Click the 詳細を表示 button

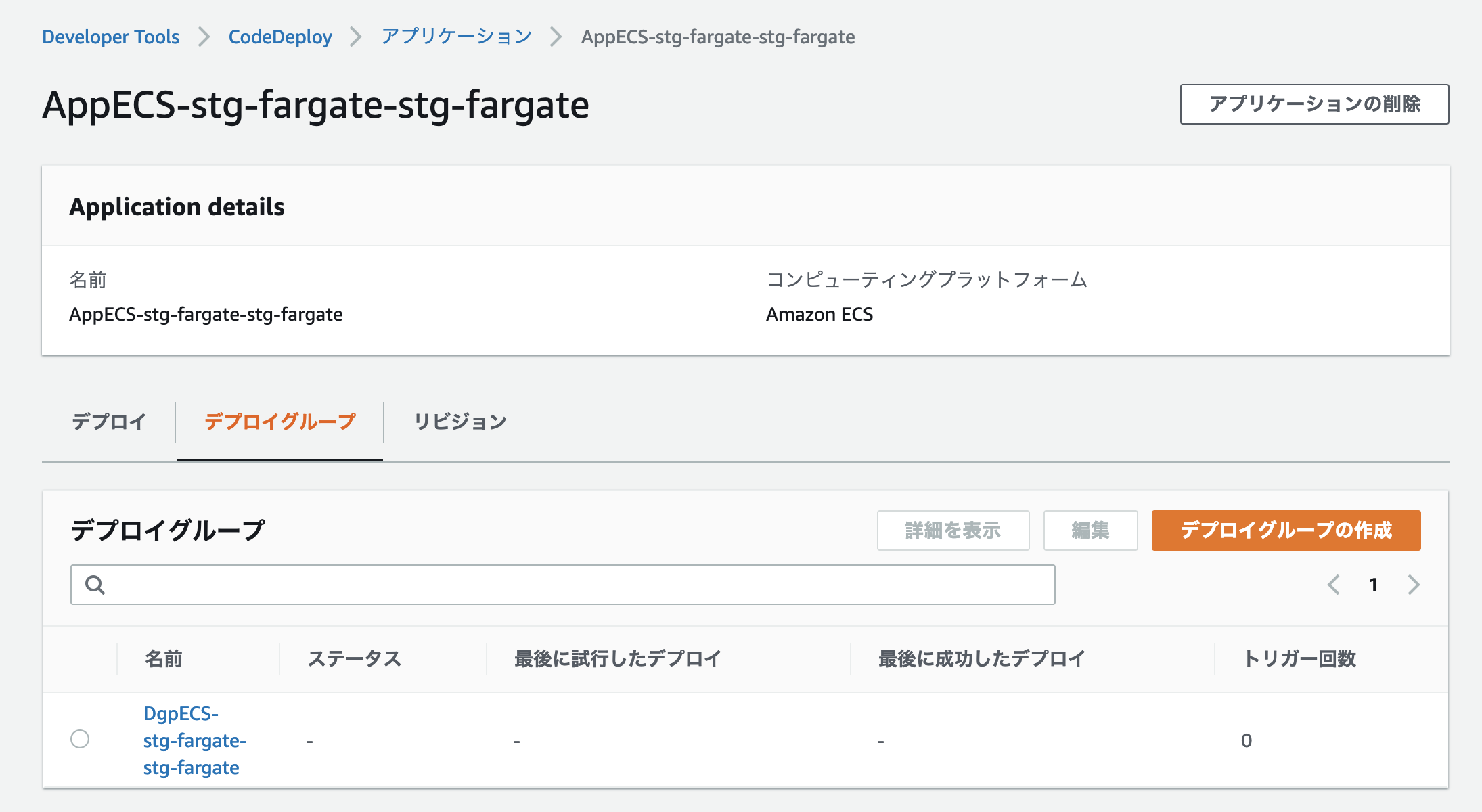point(953,531)
